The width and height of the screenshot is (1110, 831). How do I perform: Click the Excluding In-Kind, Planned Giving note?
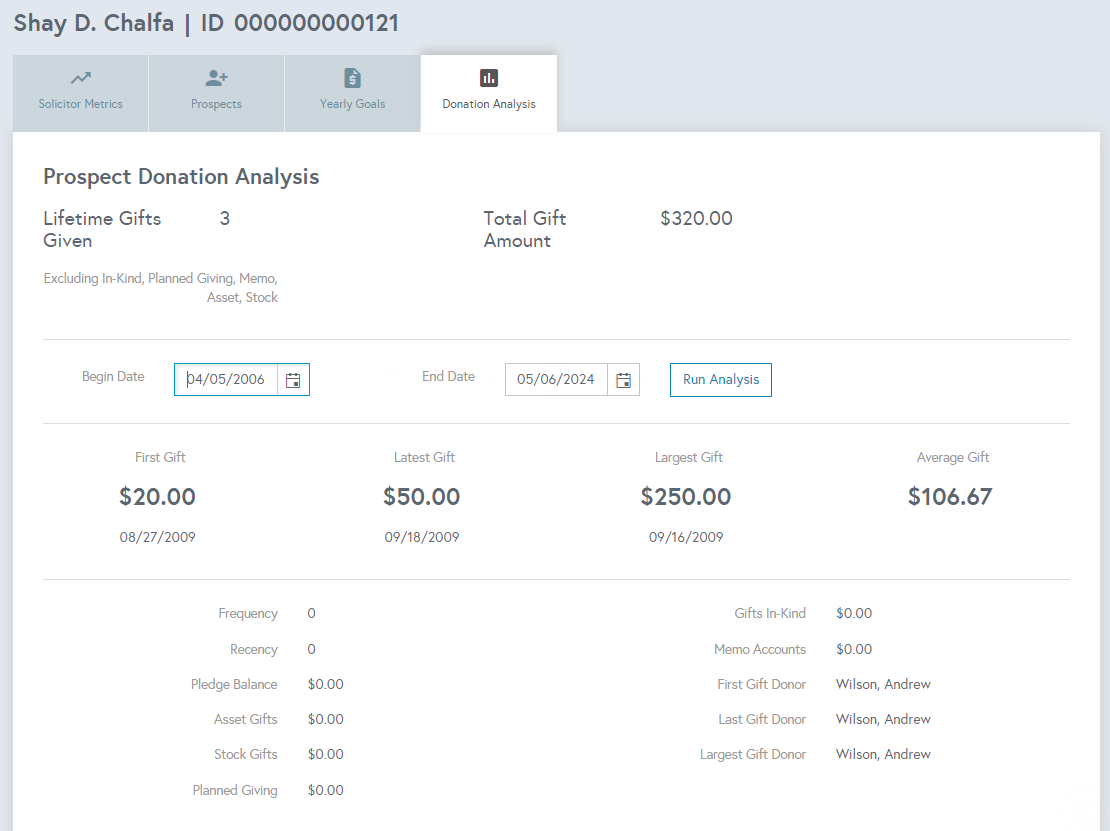(161, 288)
